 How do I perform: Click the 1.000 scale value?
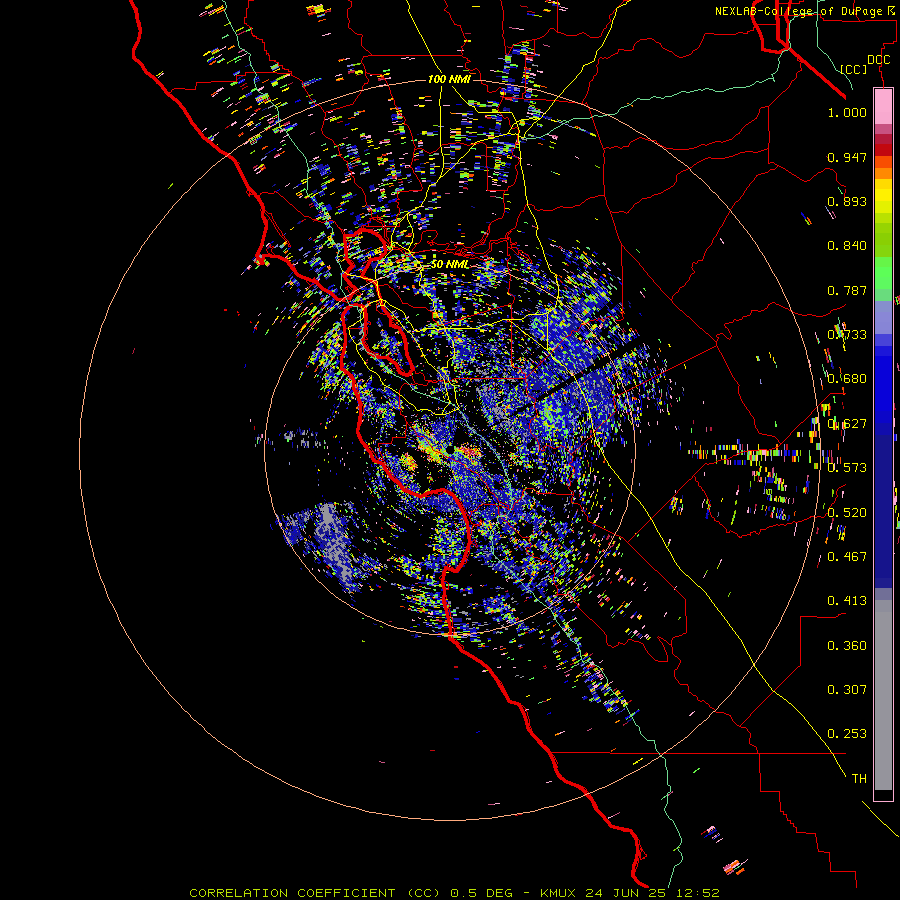pos(847,112)
